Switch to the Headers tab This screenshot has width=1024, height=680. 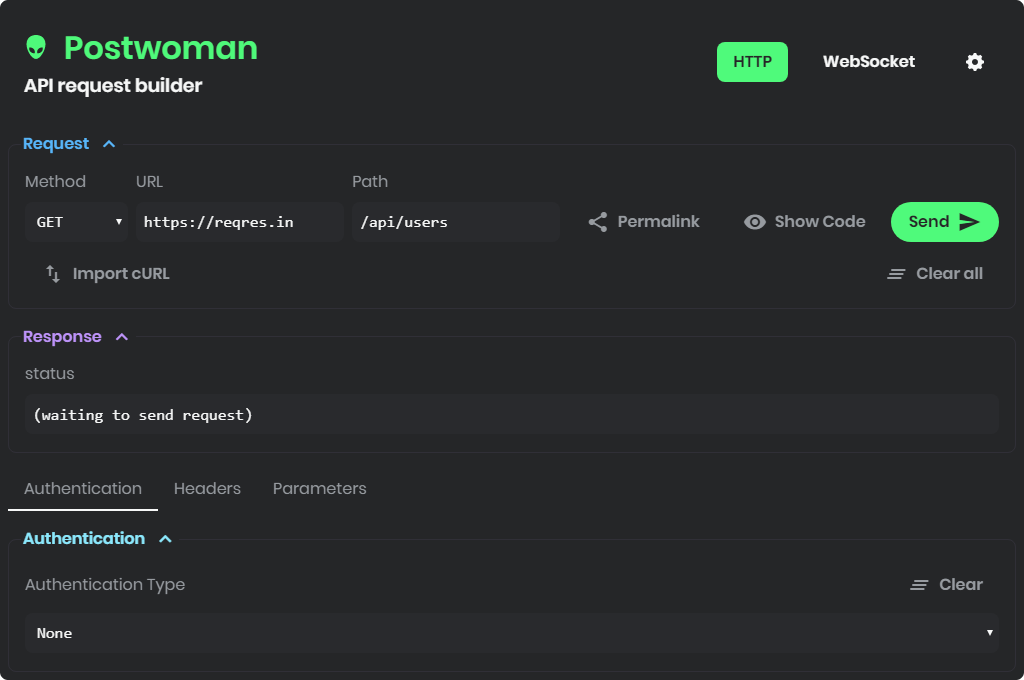[x=207, y=488]
